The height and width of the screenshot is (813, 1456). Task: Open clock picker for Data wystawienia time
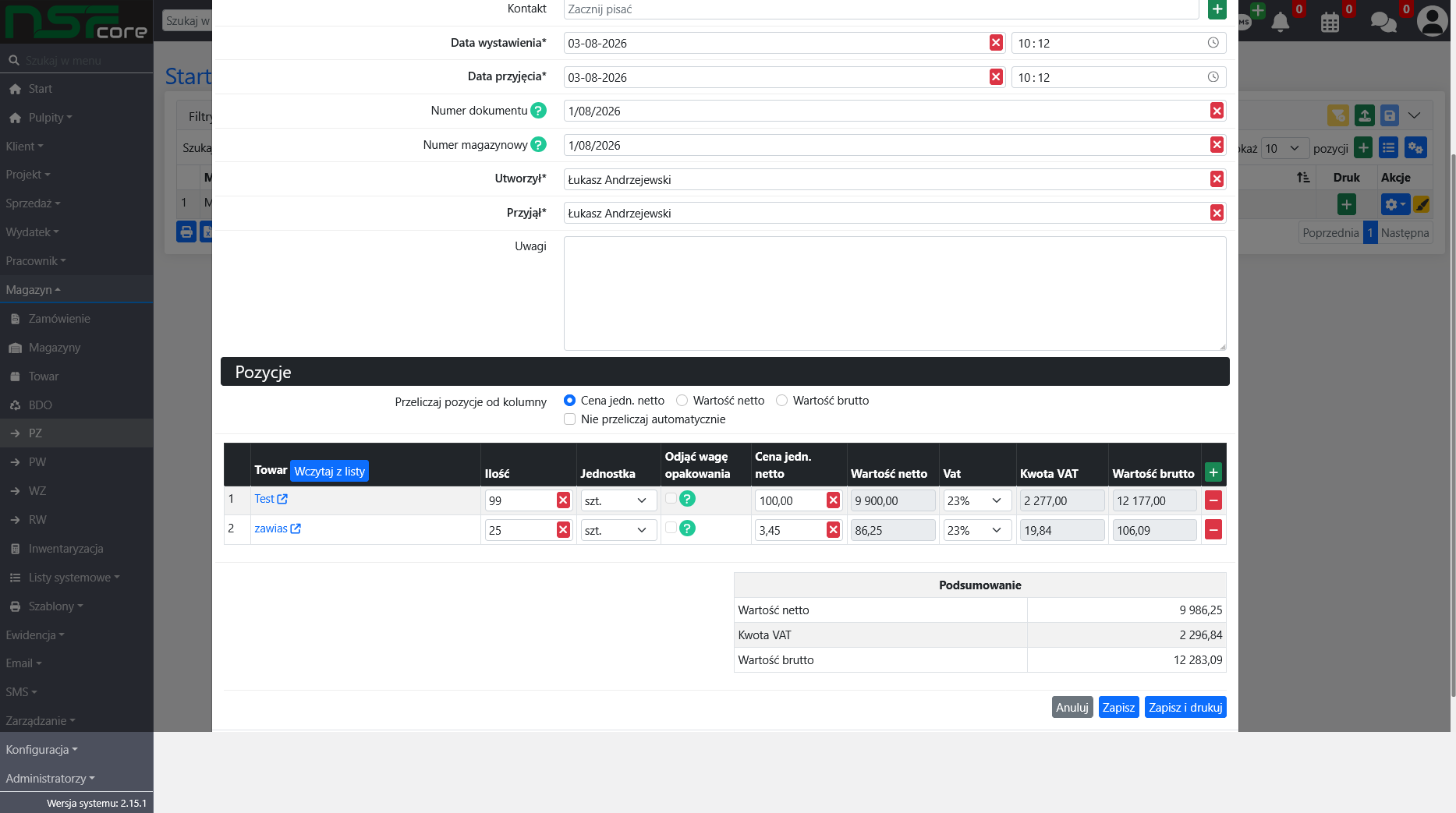pos(1213,43)
